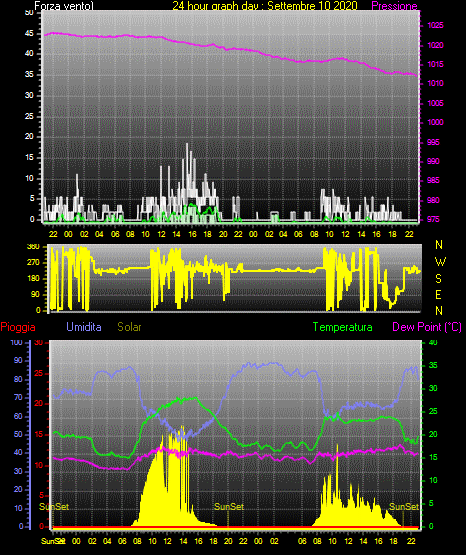Select the 1025 pressure axis value
The height and width of the screenshot is (555, 466).
(x=435, y=25)
